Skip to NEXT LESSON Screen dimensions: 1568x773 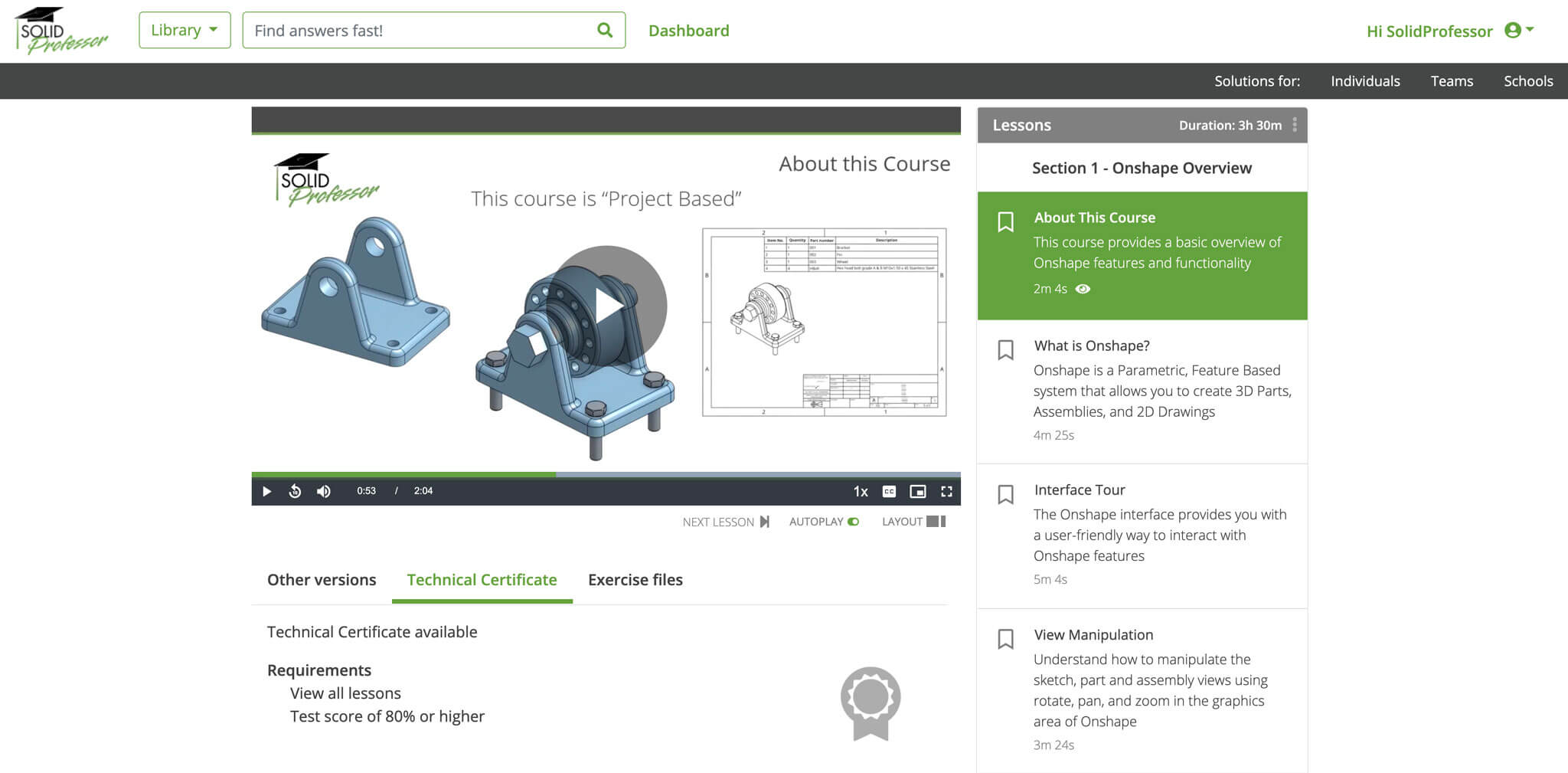[x=726, y=522]
